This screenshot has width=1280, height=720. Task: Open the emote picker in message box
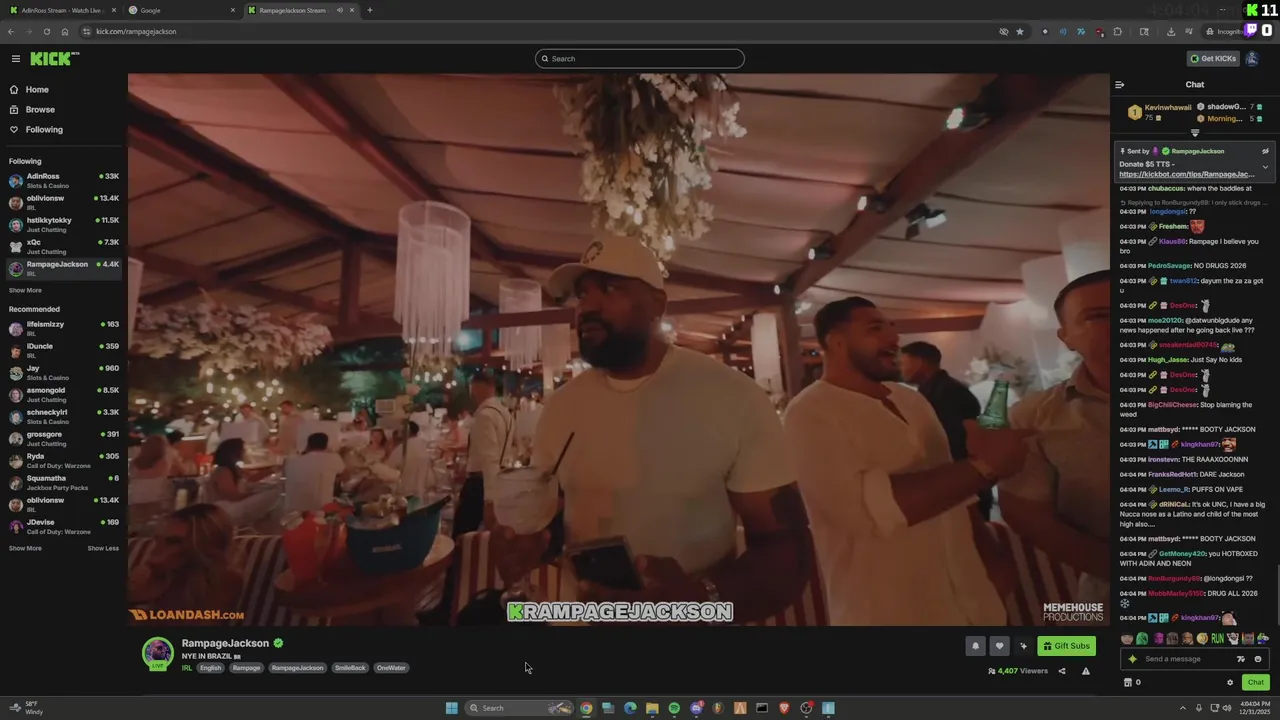1258,659
